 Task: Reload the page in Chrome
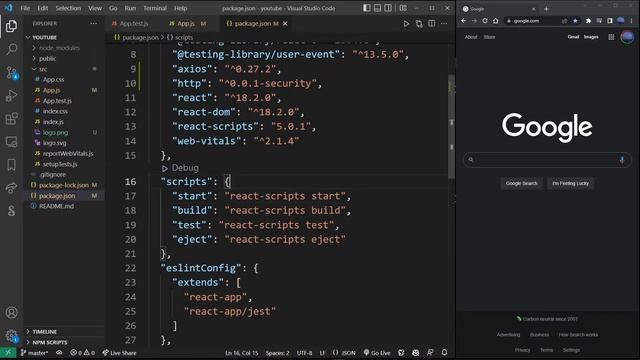[x=485, y=21]
